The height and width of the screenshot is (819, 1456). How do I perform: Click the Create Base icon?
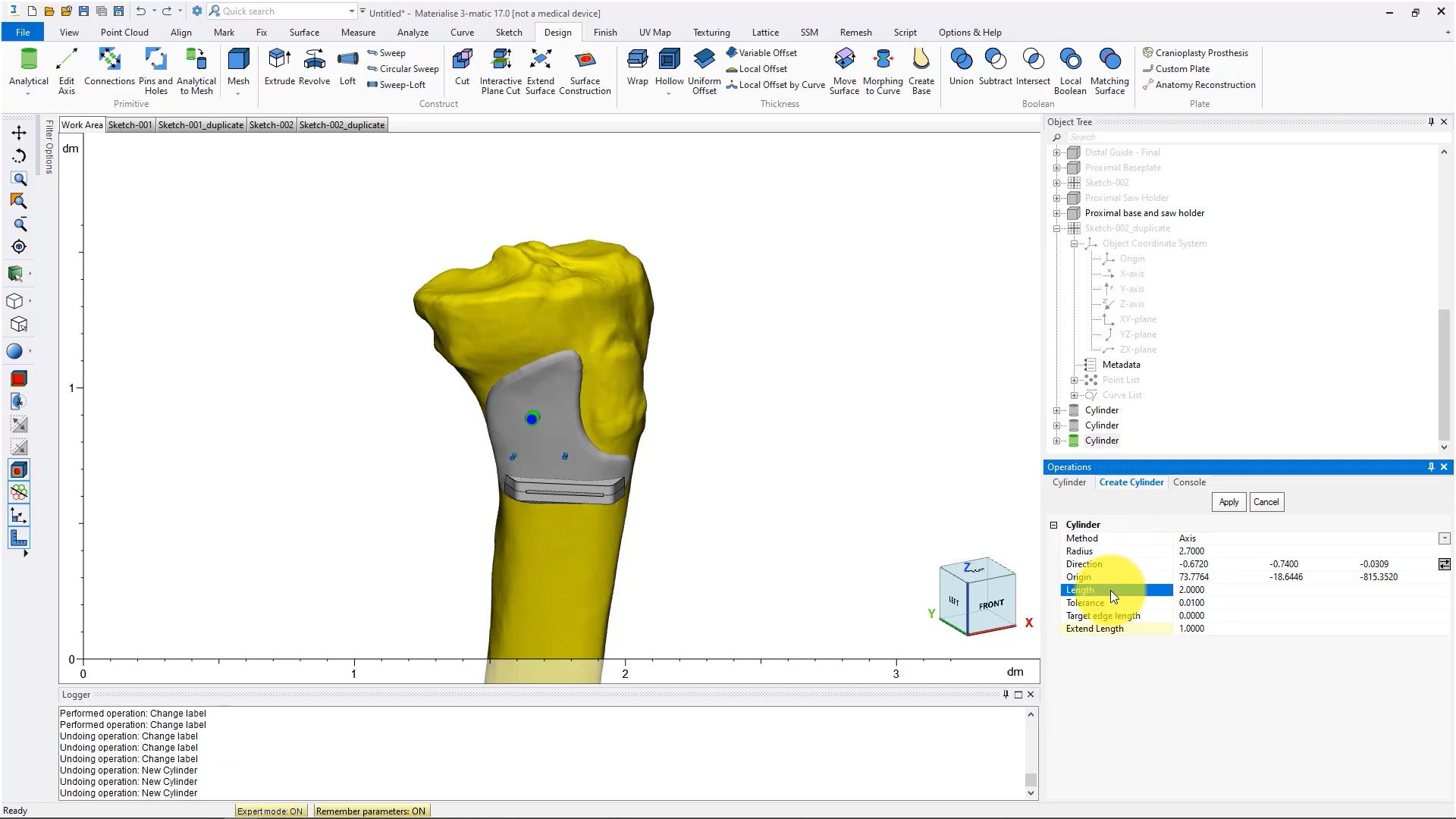coord(921,61)
